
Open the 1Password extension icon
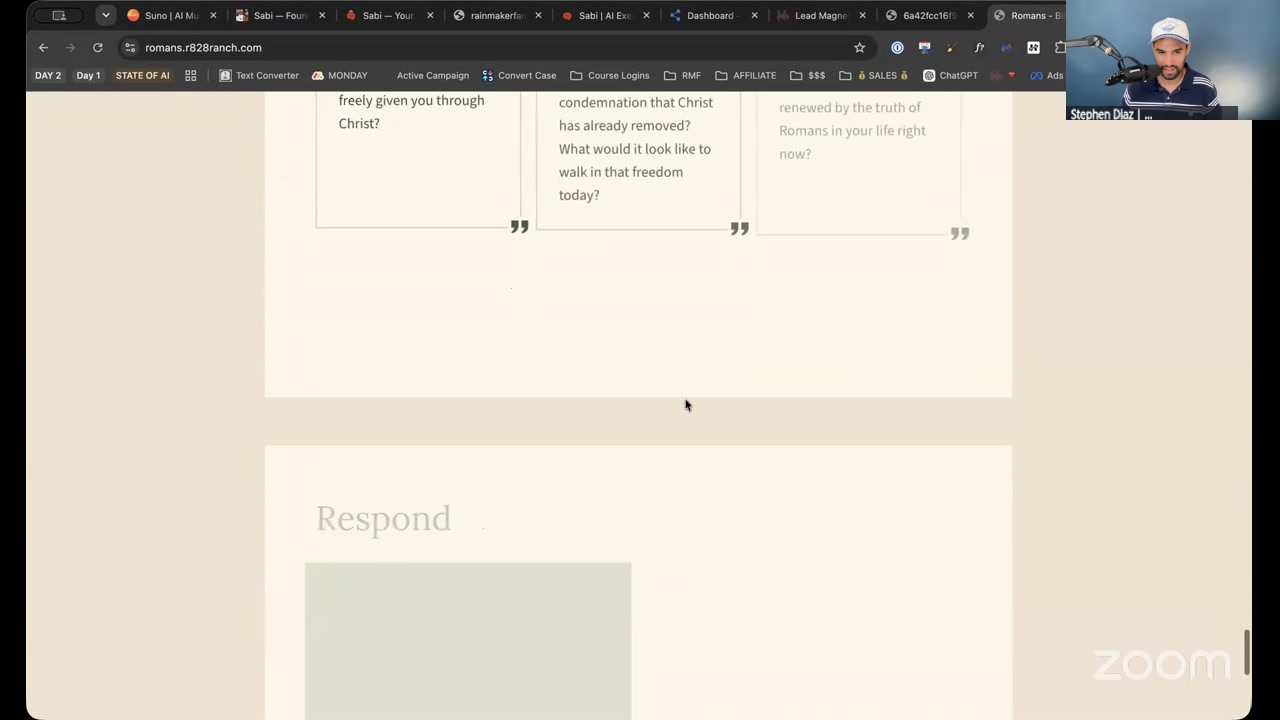pyautogui.click(x=897, y=47)
